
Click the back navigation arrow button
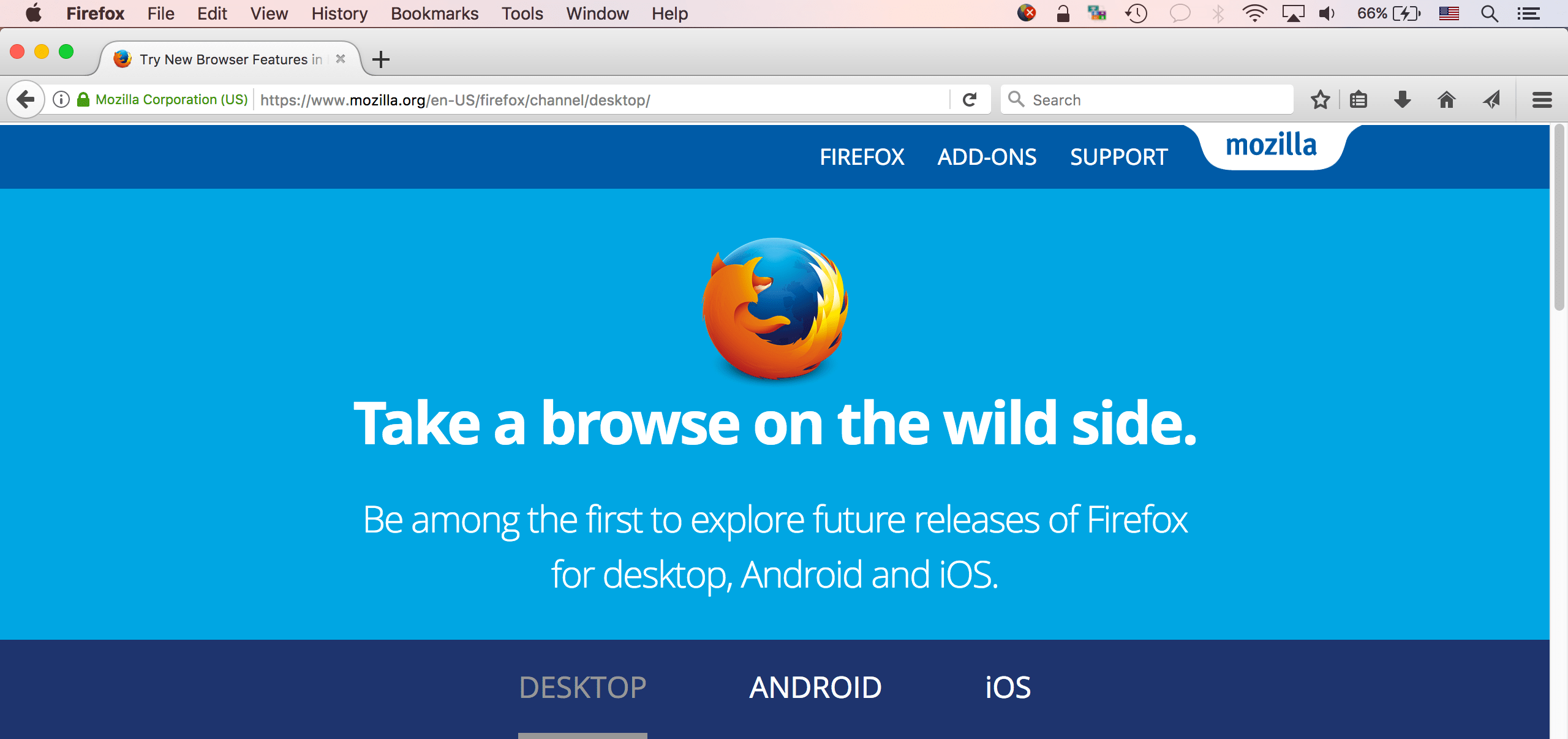tap(26, 99)
